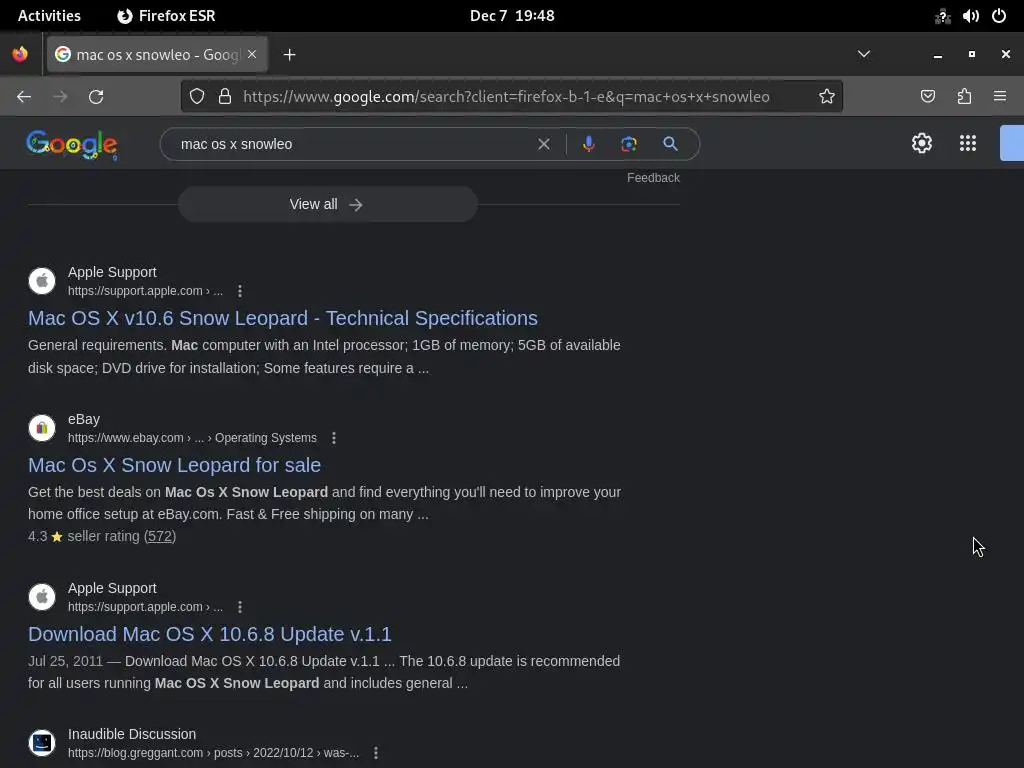The image size is (1024, 768).
Task: Open the Firefox hamburger menu
Action: 1000,97
